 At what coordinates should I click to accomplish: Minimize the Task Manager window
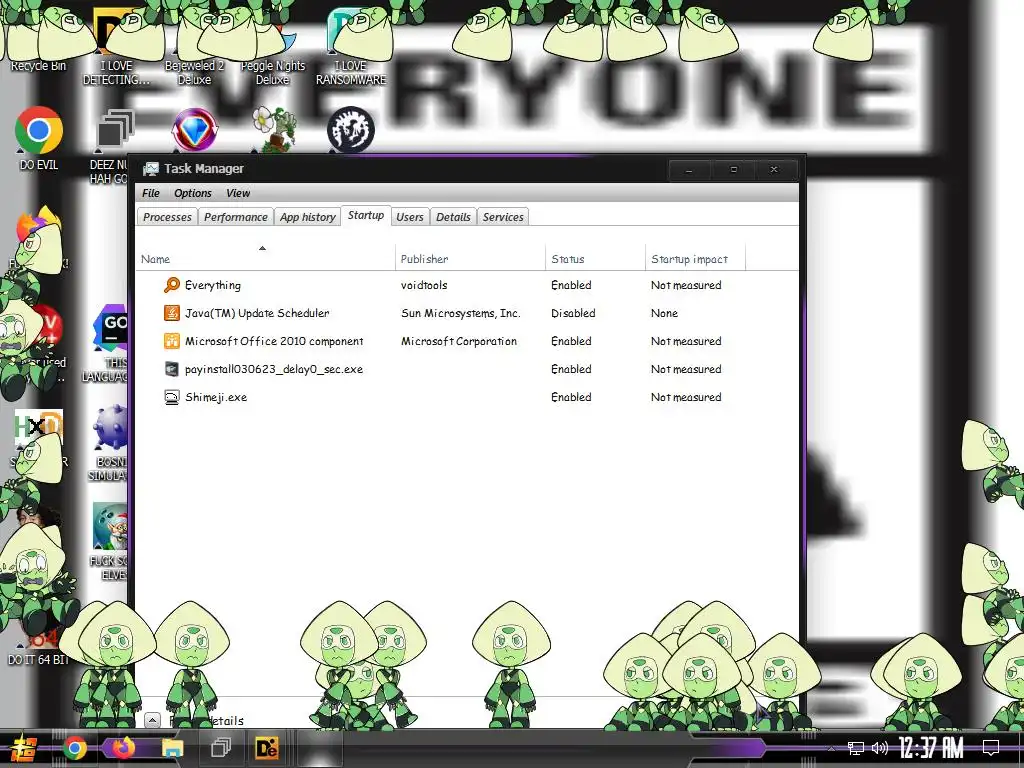[689, 170]
